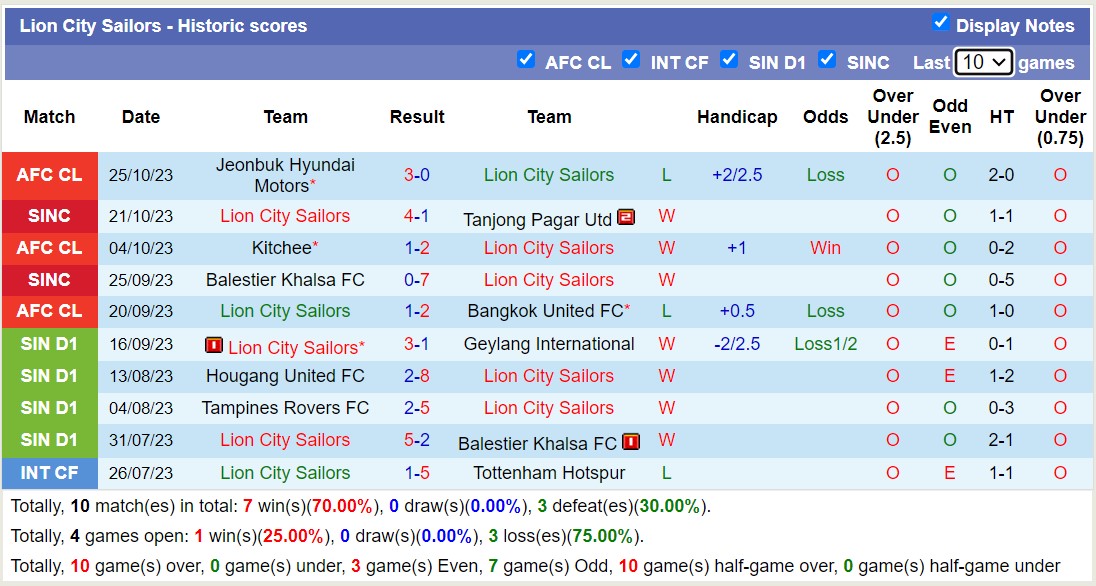Open the 2-8 score for the Hougang United match
The height and width of the screenshot is (586, 1096).
417,376
